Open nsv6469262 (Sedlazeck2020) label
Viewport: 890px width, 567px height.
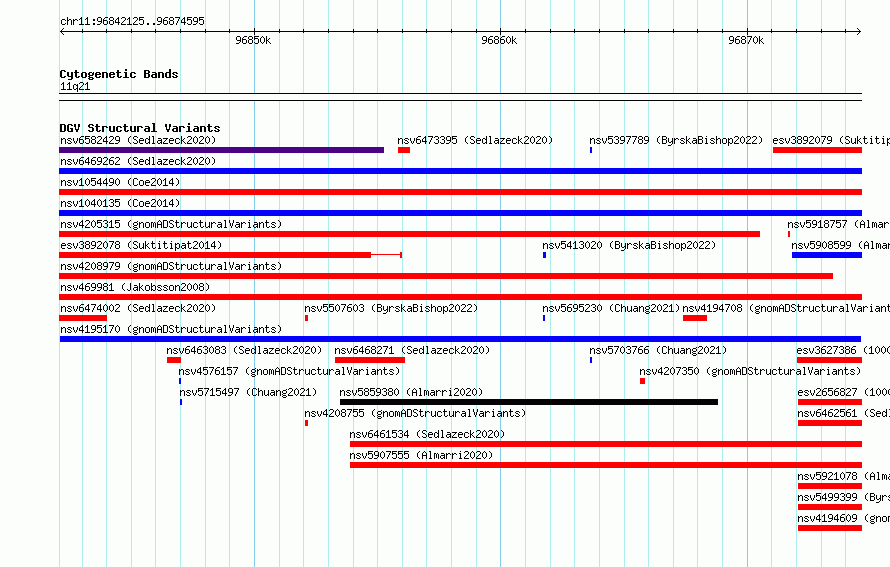(138, 161)
